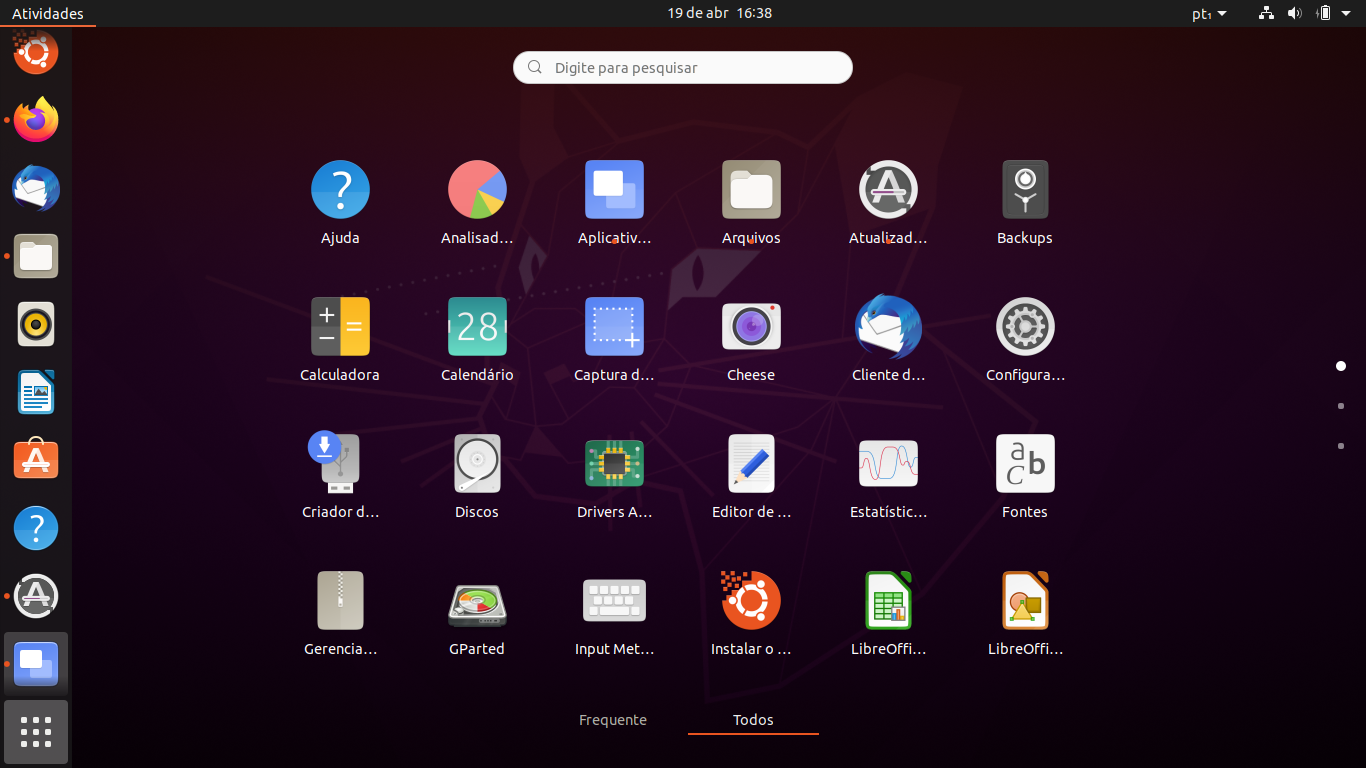Open LibreOffice Draw icon
Viewport: 1366px width, 768px height.
(x=1025, y=601)
